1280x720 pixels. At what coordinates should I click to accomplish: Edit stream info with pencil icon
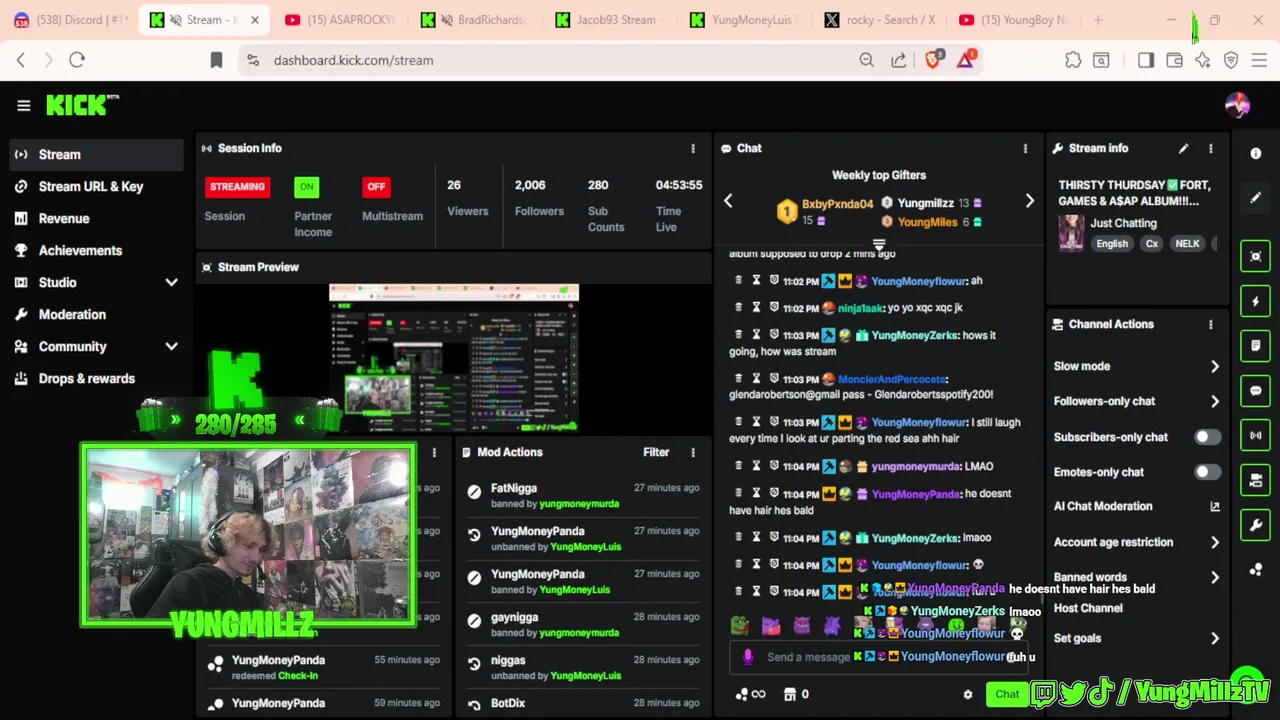[x=1183, y=148]
